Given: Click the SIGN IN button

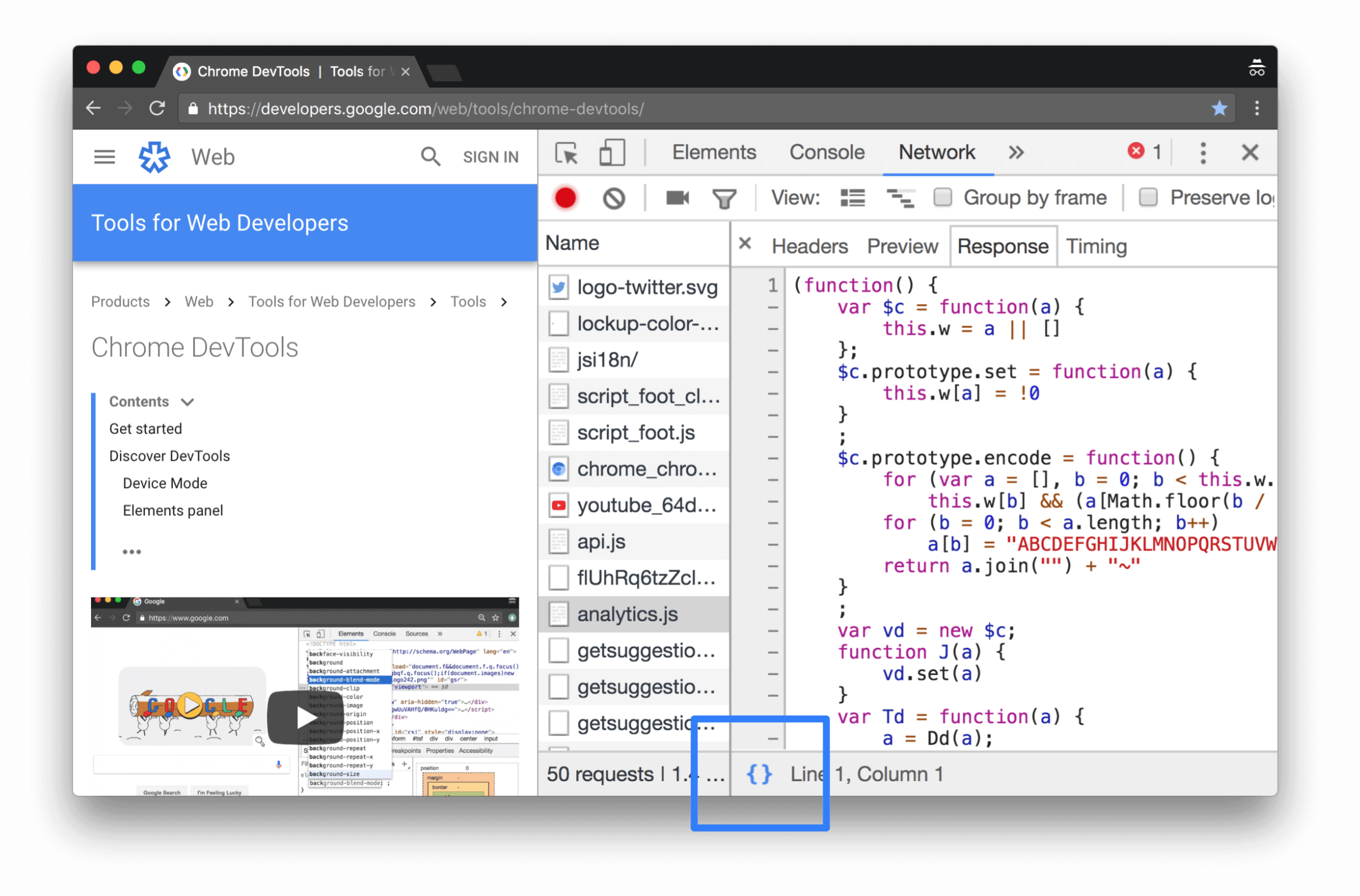Looking at the screenshot, I should (x=489, y=156).
